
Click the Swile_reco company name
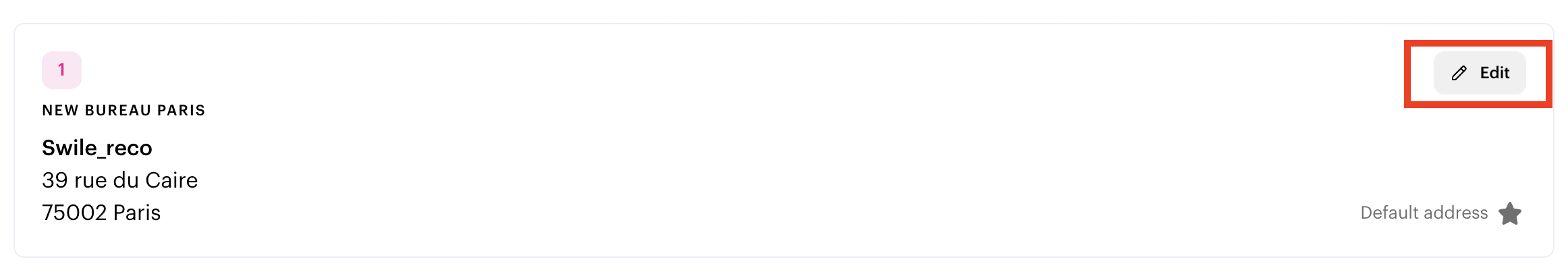pos(97,148)
